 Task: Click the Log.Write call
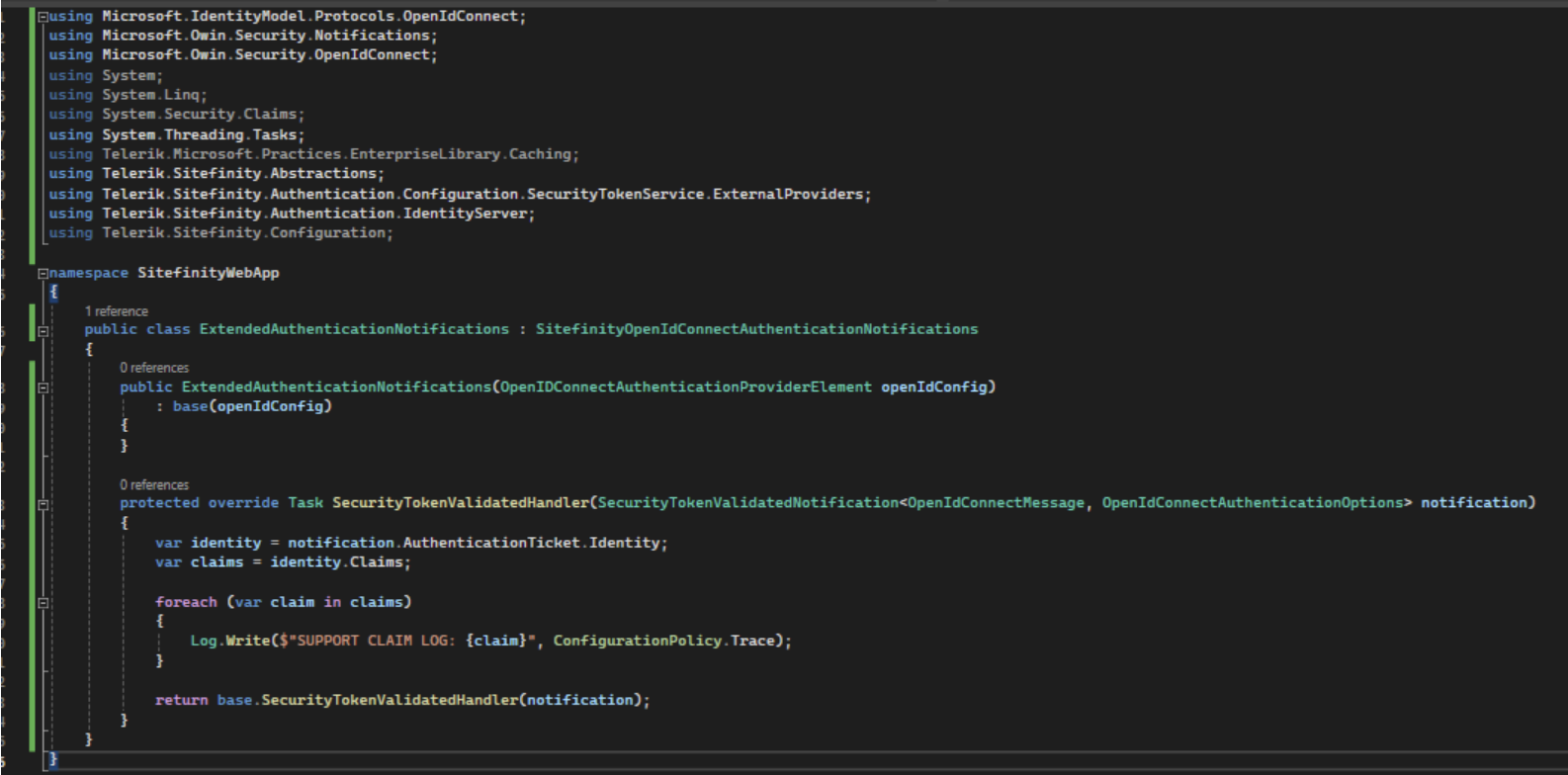229,641
